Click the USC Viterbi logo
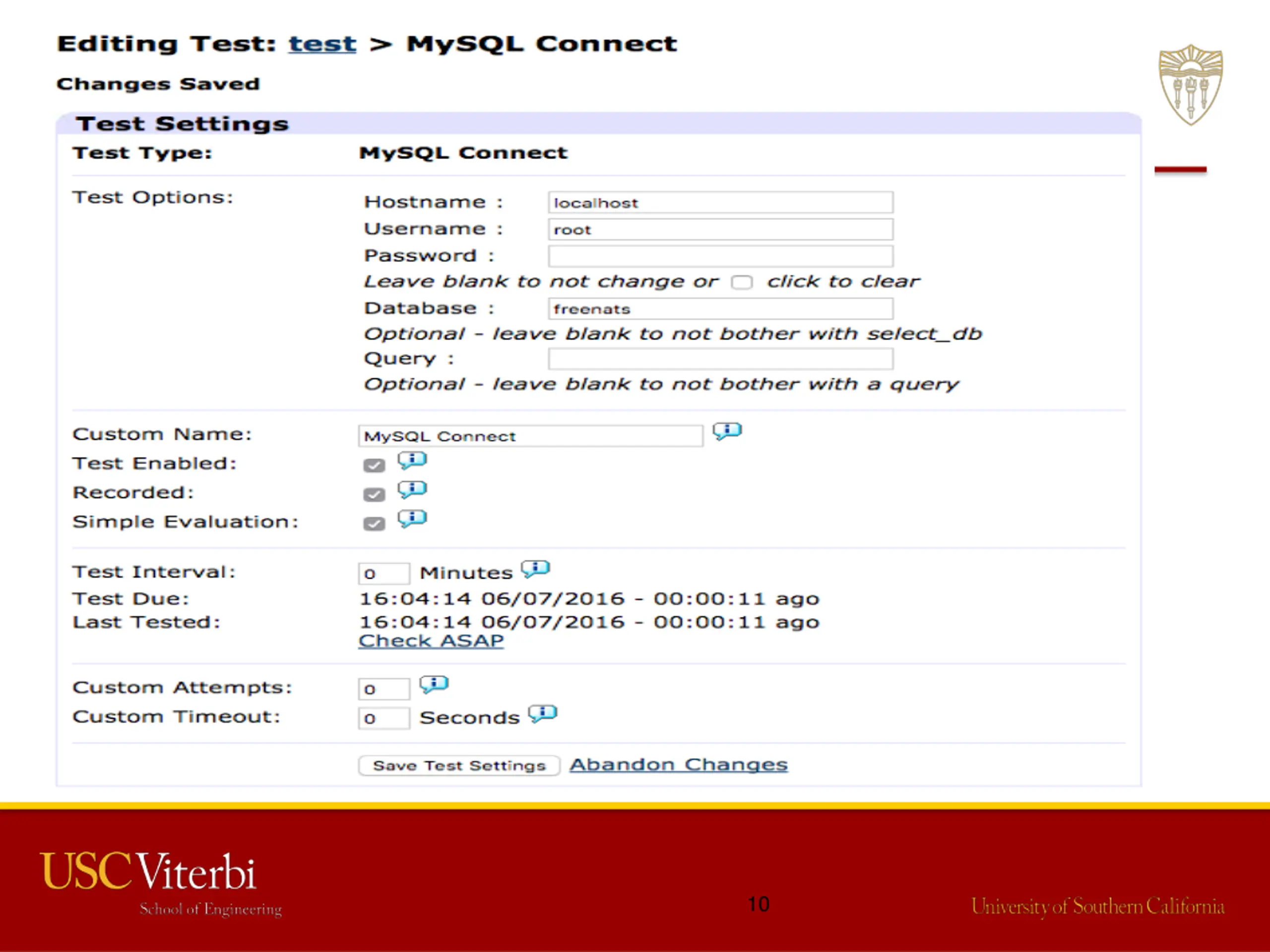This screenshot has height=952, width=1270. click(161, 885)
